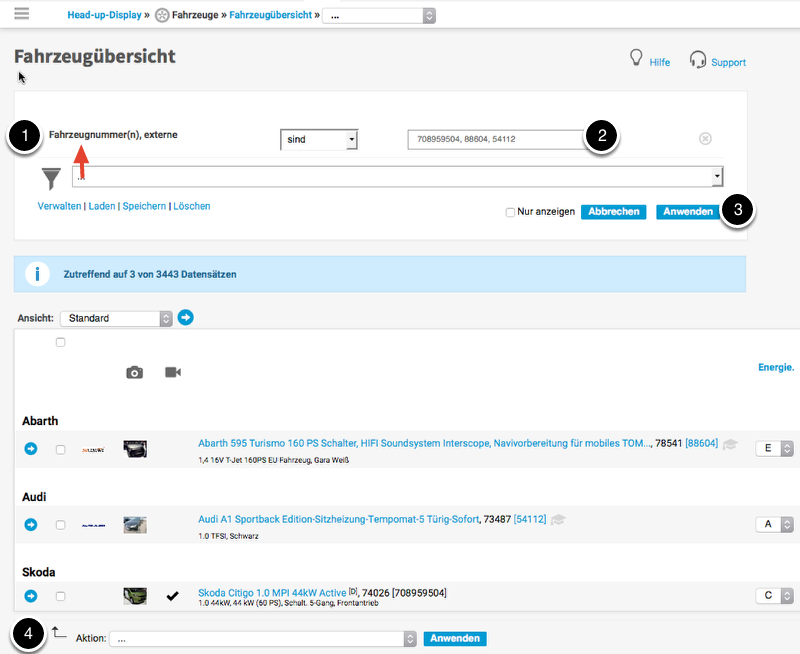Open the Aktion dropdown at bottom
This screenshot has width=800, height=654.
click(x=262, y=638)
